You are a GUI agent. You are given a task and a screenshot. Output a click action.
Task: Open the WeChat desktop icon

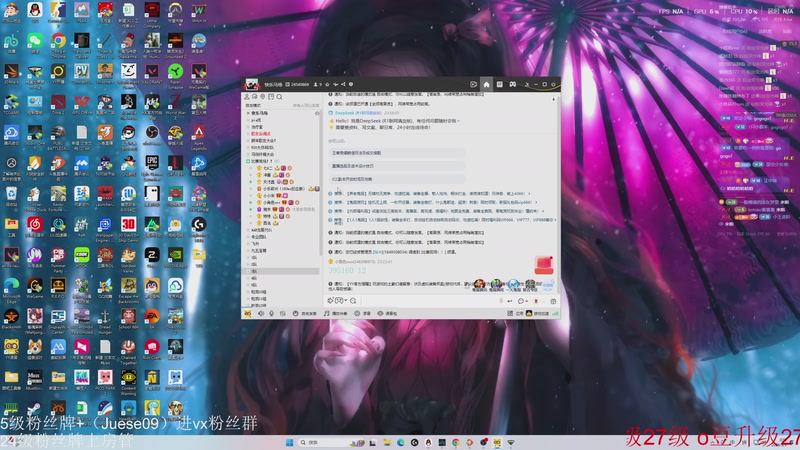pyautogui.click(x=35, y=42)
